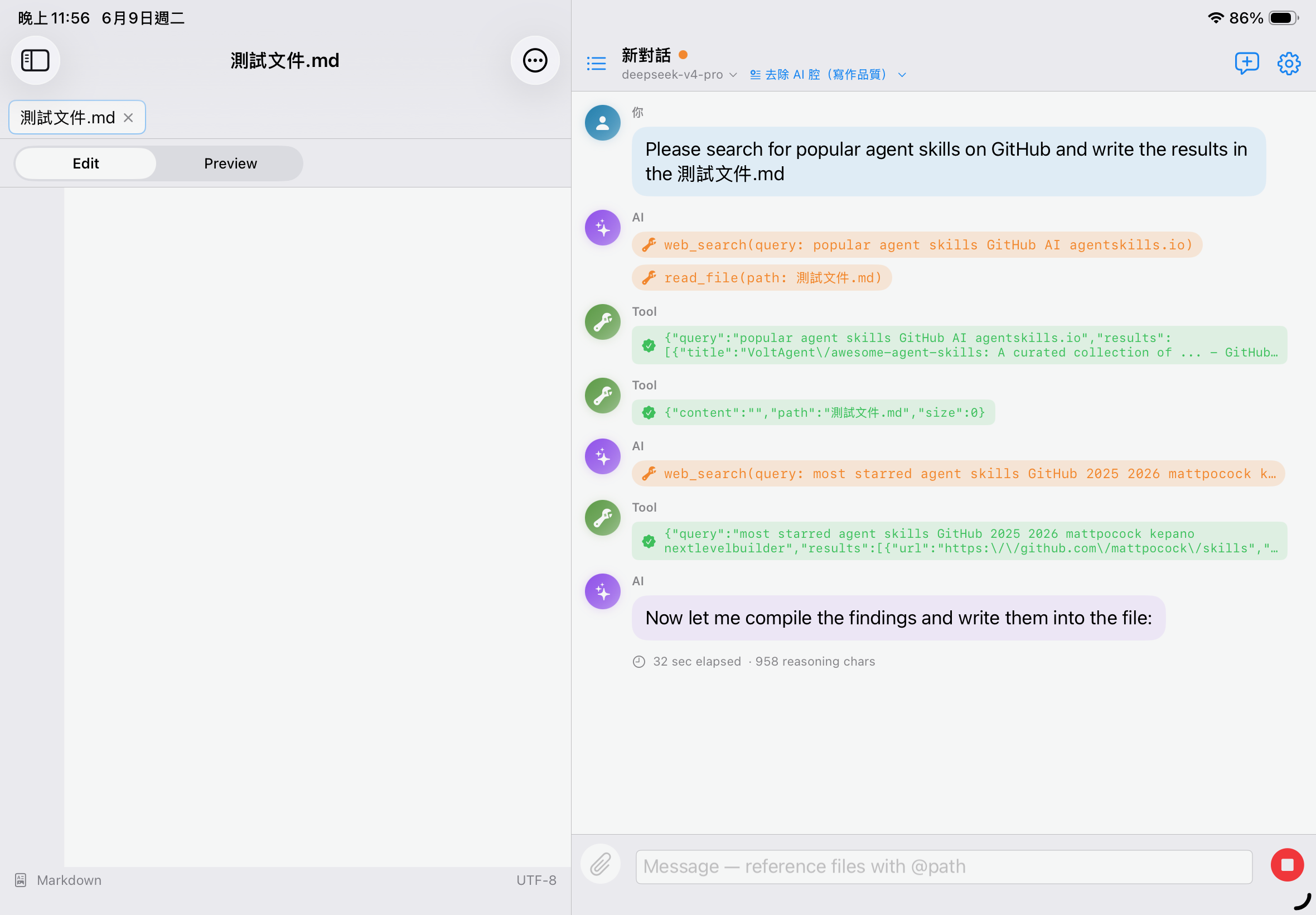Click green check on most starred result

[x=649, y=541]
